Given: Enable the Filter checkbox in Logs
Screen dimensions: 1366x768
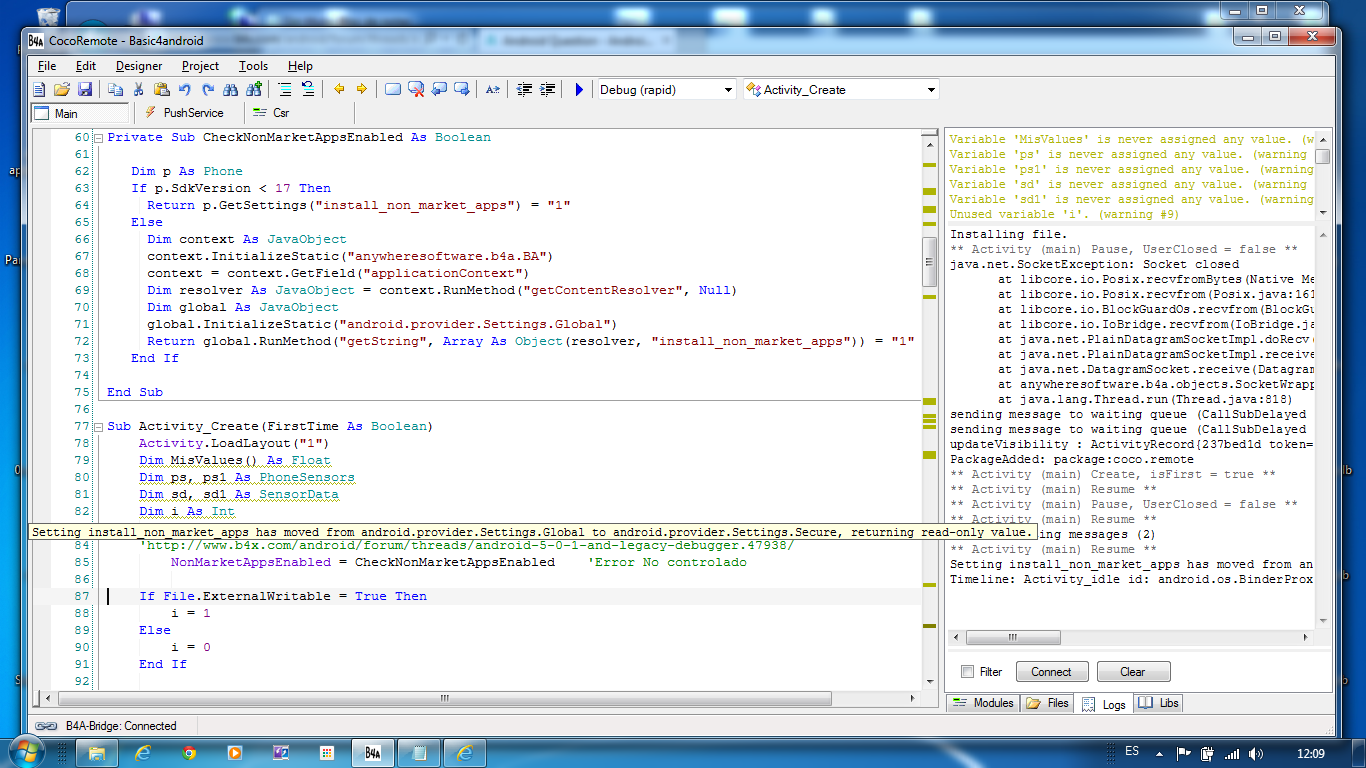Looking at the screenshot, I should pos(967,672).
